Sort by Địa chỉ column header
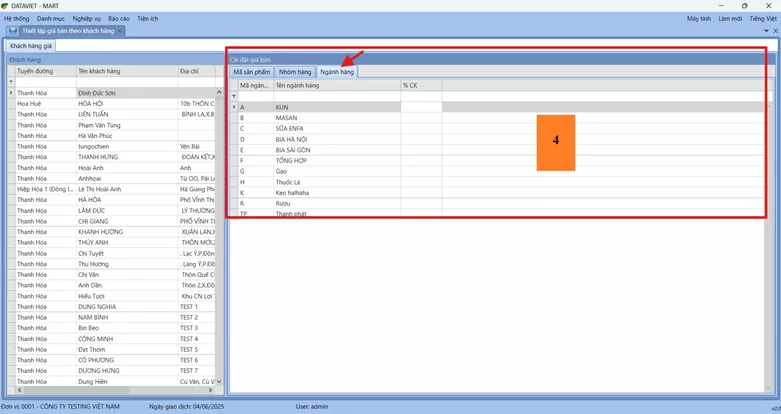Screen dimensions: 781x414 click(196, 71)
